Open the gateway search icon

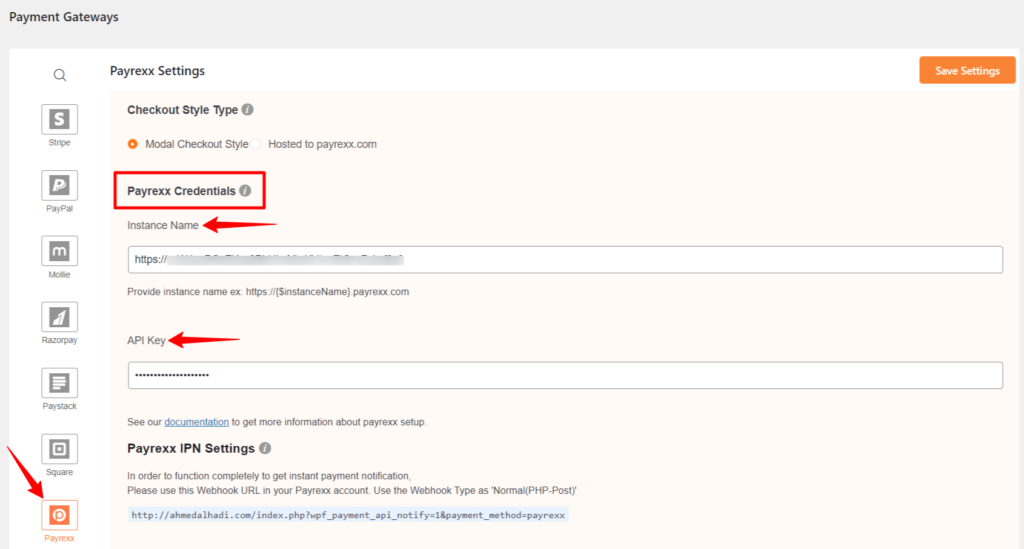[x=59, y=75]
